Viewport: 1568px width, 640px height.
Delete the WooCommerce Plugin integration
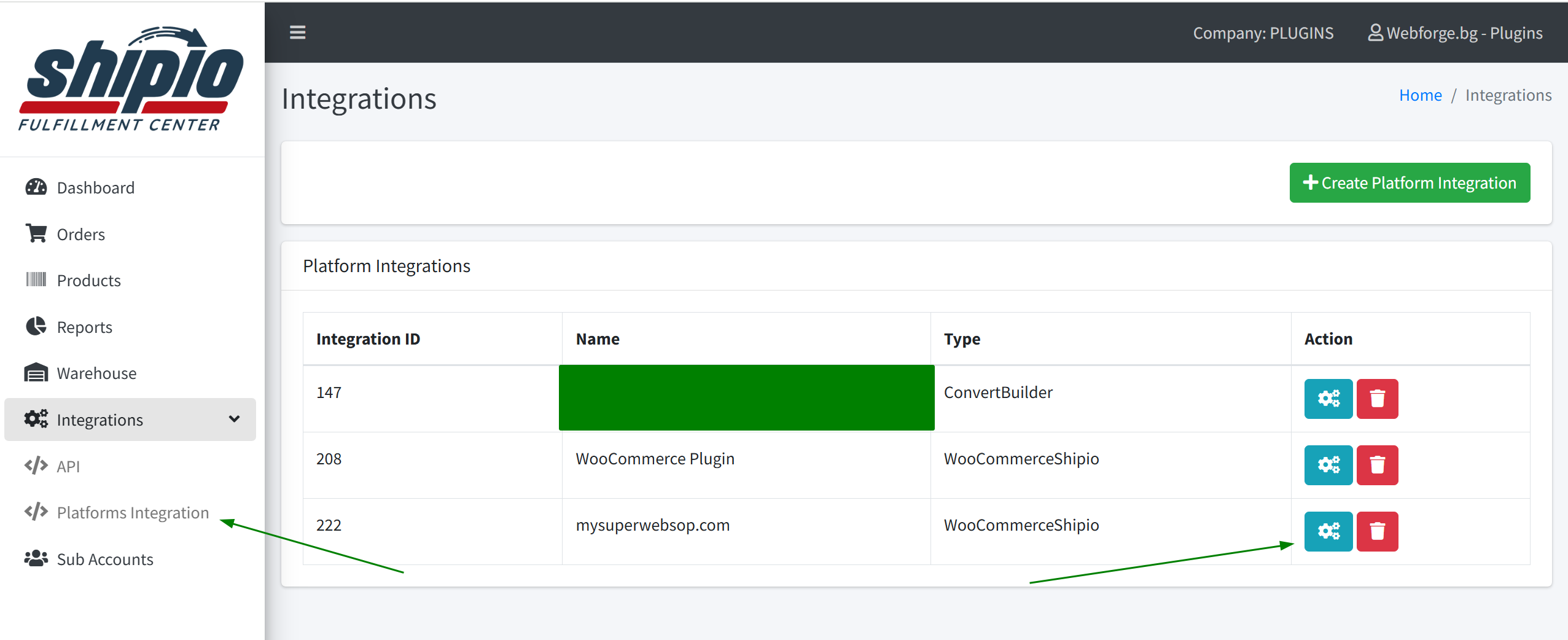point(1377,465)
